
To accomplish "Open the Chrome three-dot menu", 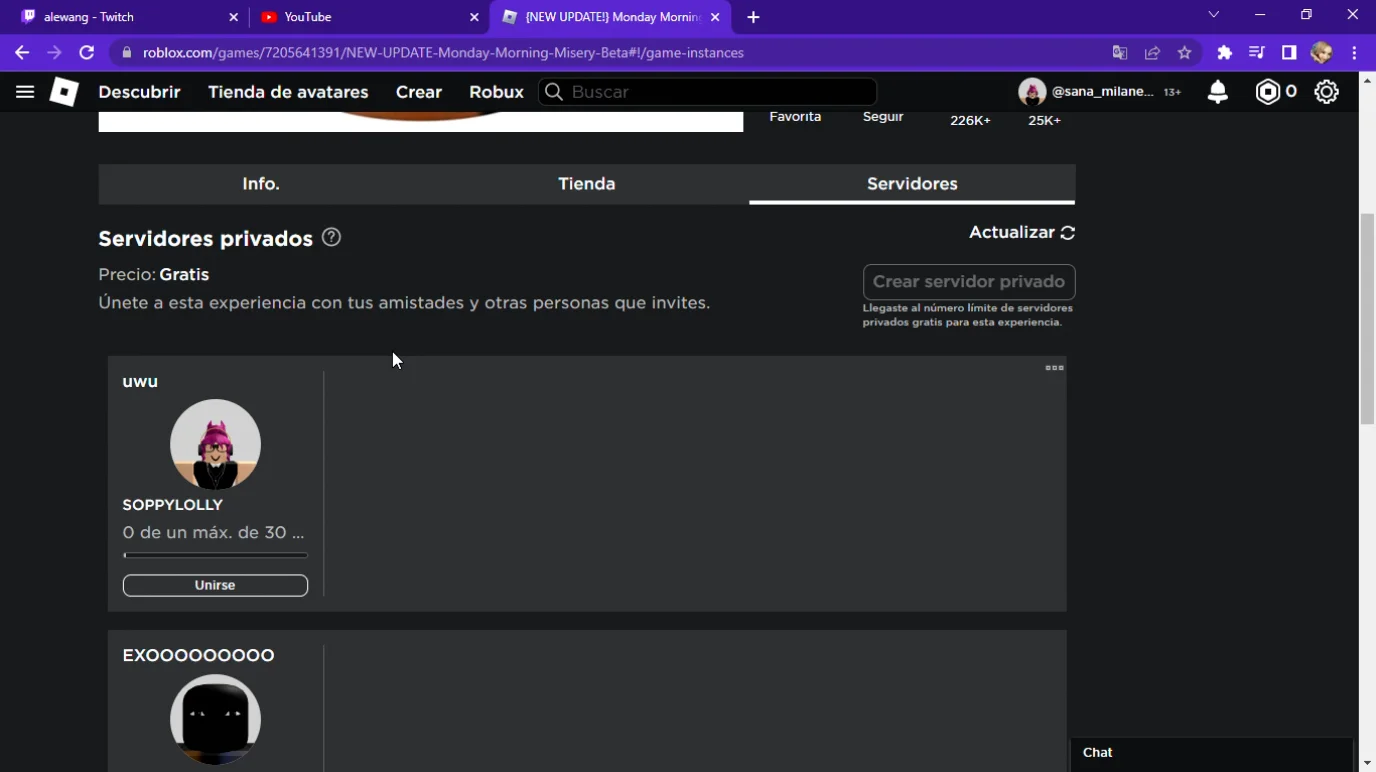I will (1354, 53).
